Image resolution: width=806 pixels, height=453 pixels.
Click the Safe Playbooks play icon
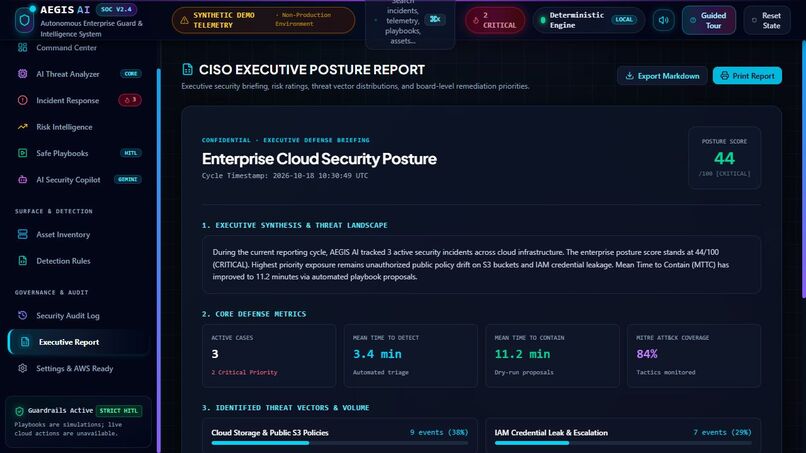click(23, 153)
